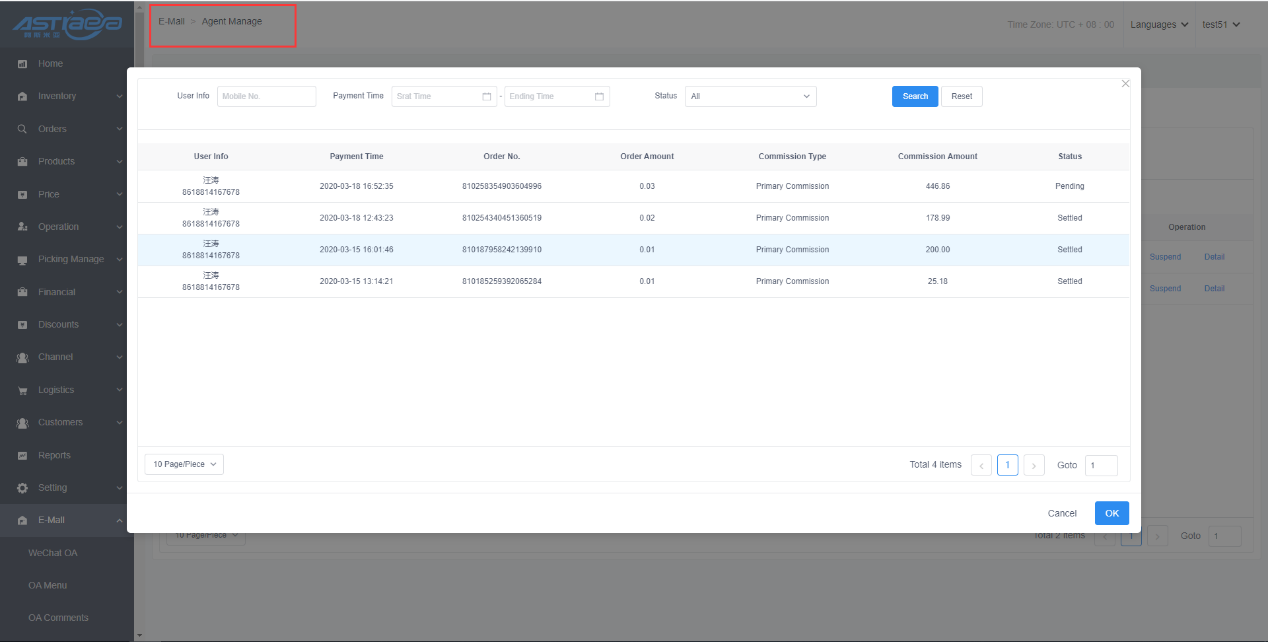1268x642 pixels.
Task: Click calendar icon in Ending Time field
Action: click(x=599, y=97)
